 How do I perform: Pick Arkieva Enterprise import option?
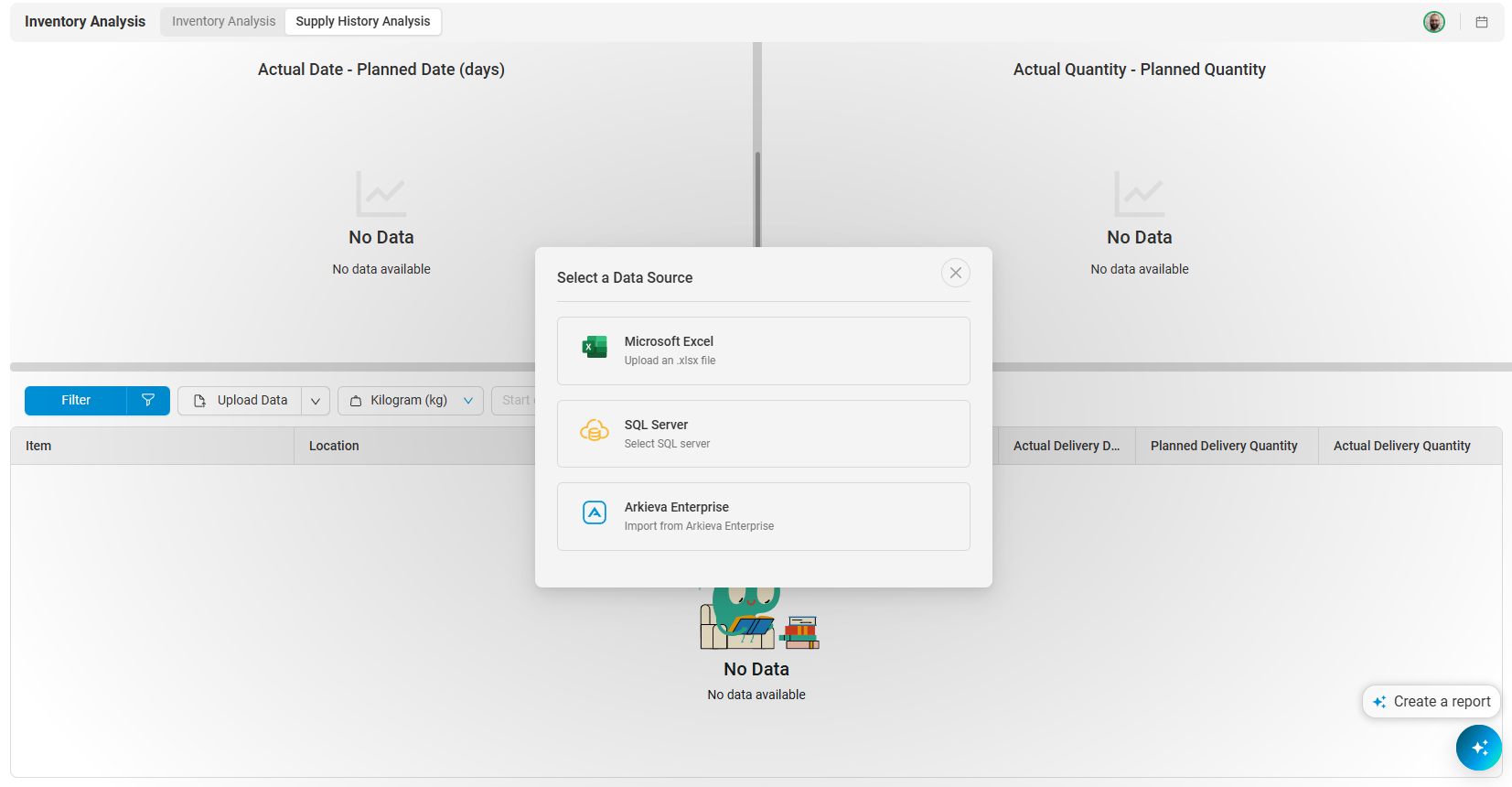coord(763,516)
